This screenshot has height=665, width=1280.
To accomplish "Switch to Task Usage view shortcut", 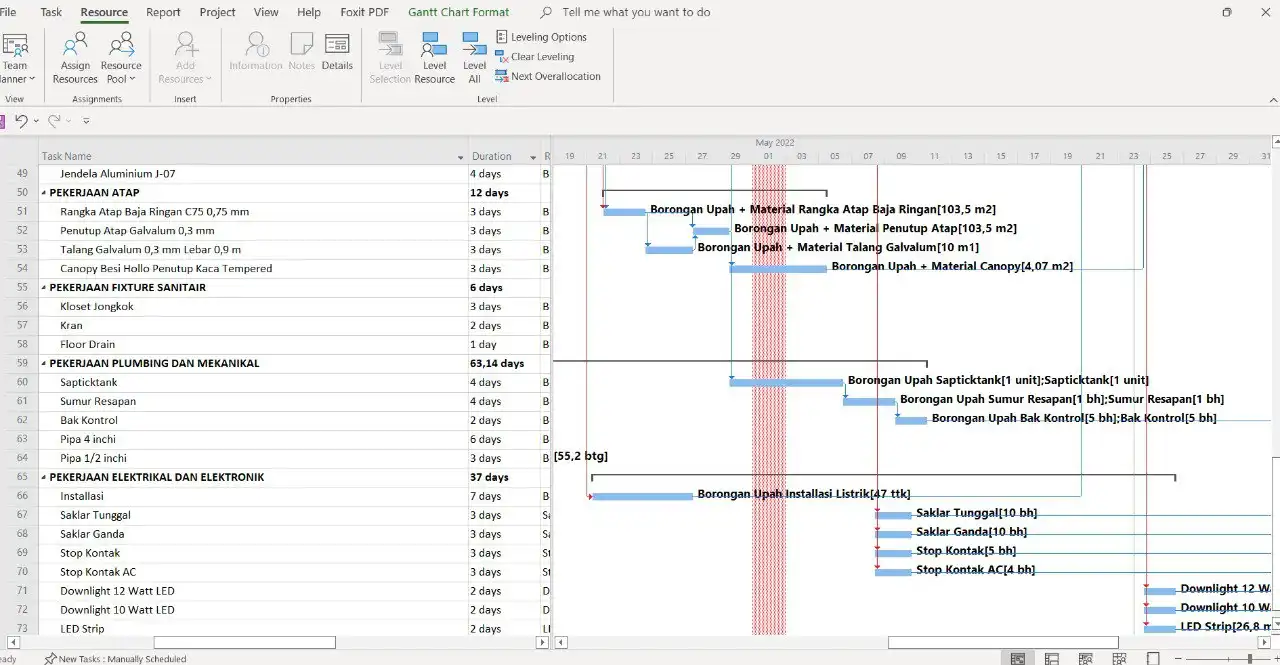I will pyautogui.click(x=1052, y=658).
